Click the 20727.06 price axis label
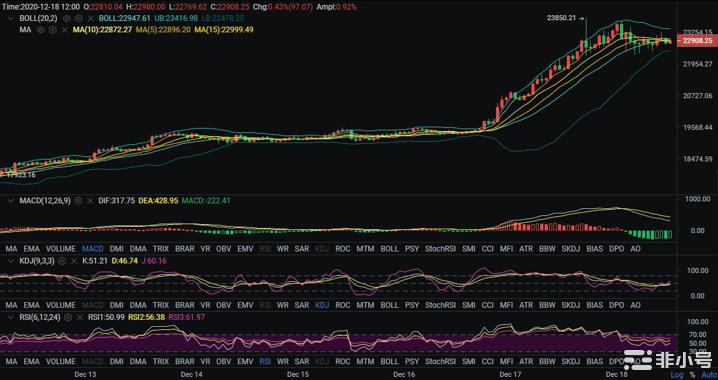Screen dimensions: 718x380 (697, 96)
